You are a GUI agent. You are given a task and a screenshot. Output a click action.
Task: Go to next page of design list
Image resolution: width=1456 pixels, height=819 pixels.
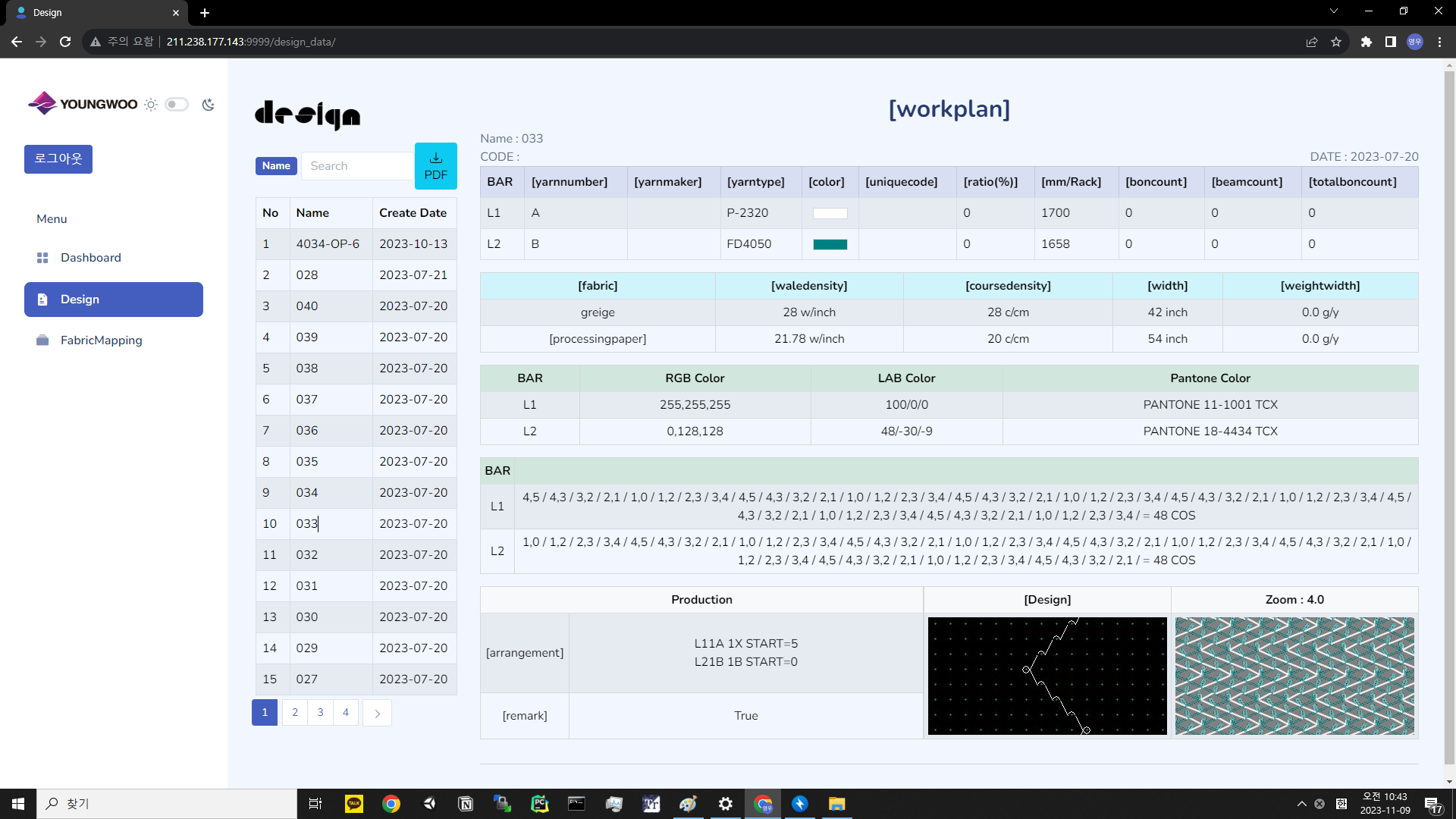tap(377, 713)
